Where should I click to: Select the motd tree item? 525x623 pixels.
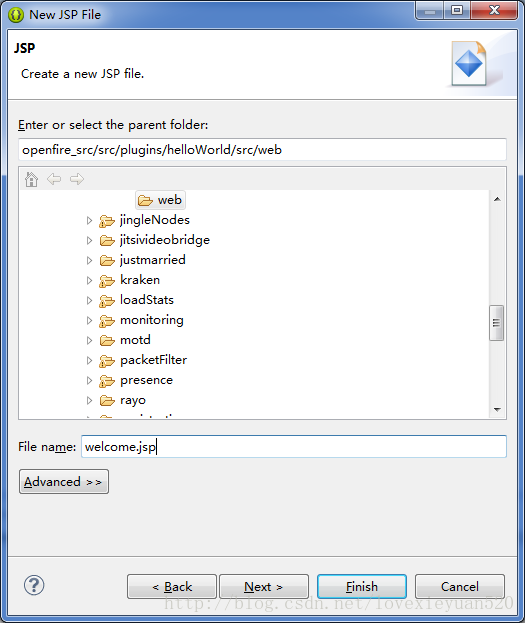tap(135, 340)
